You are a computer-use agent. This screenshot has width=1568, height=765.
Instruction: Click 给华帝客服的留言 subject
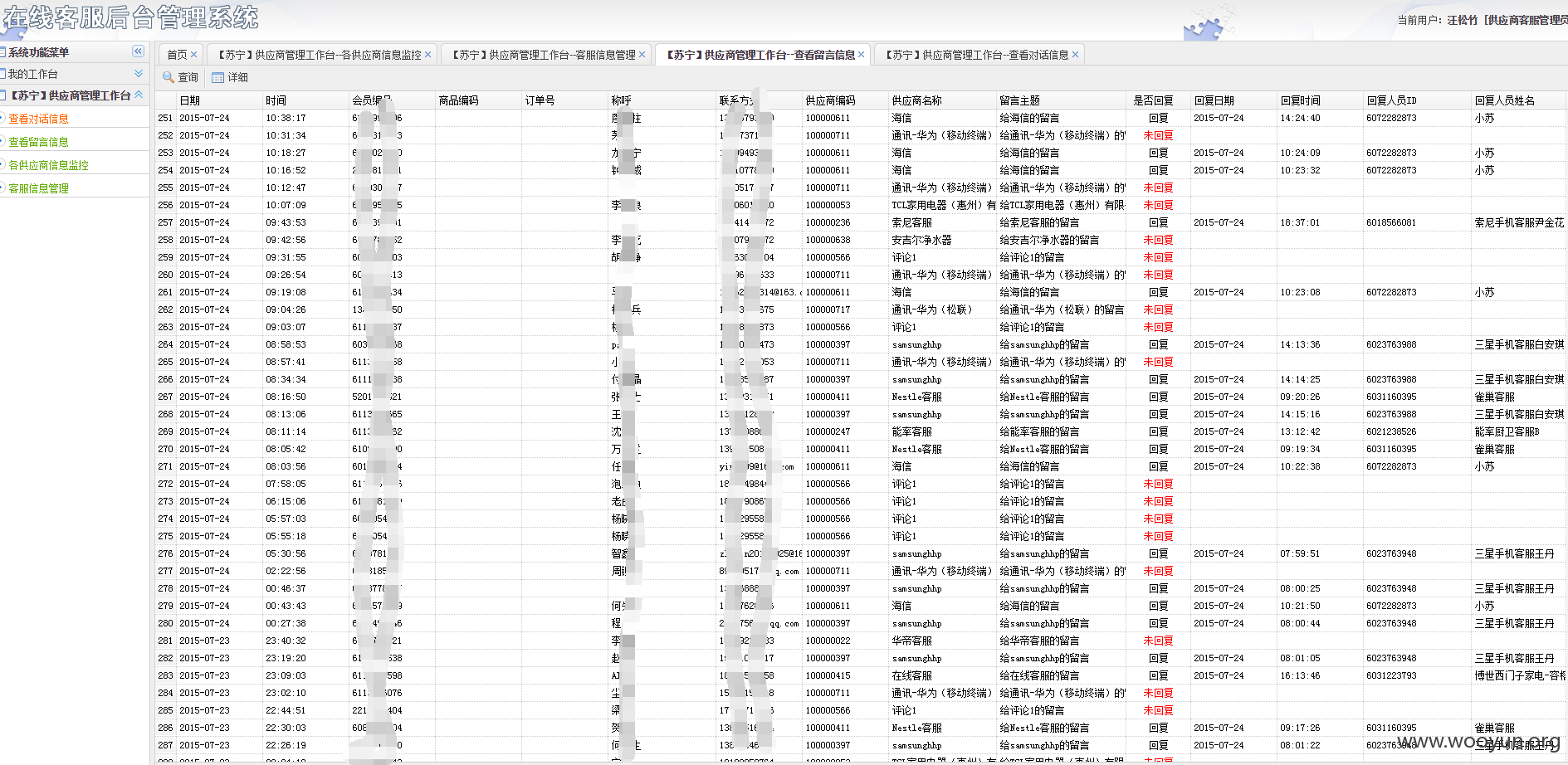point(1039,641)
